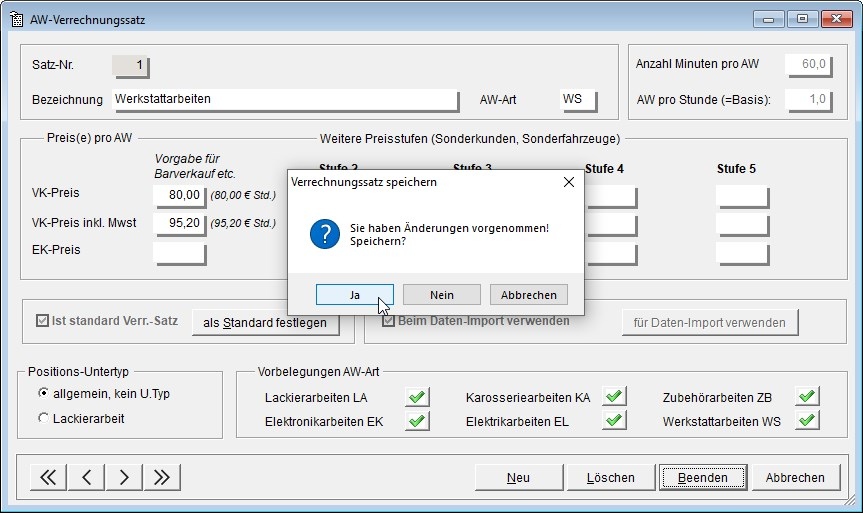Toggle Beim Daten-Import verwenden checkbox
The height and width of the screenshot is (513, 863).
tap(388, 321)
